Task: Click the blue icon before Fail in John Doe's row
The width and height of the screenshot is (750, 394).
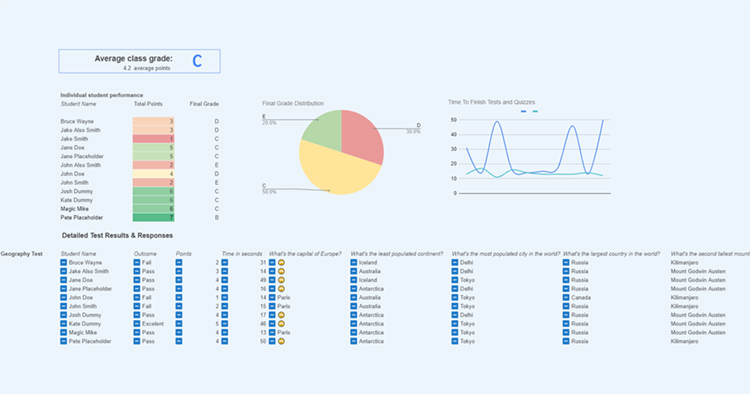Action: 137,297
